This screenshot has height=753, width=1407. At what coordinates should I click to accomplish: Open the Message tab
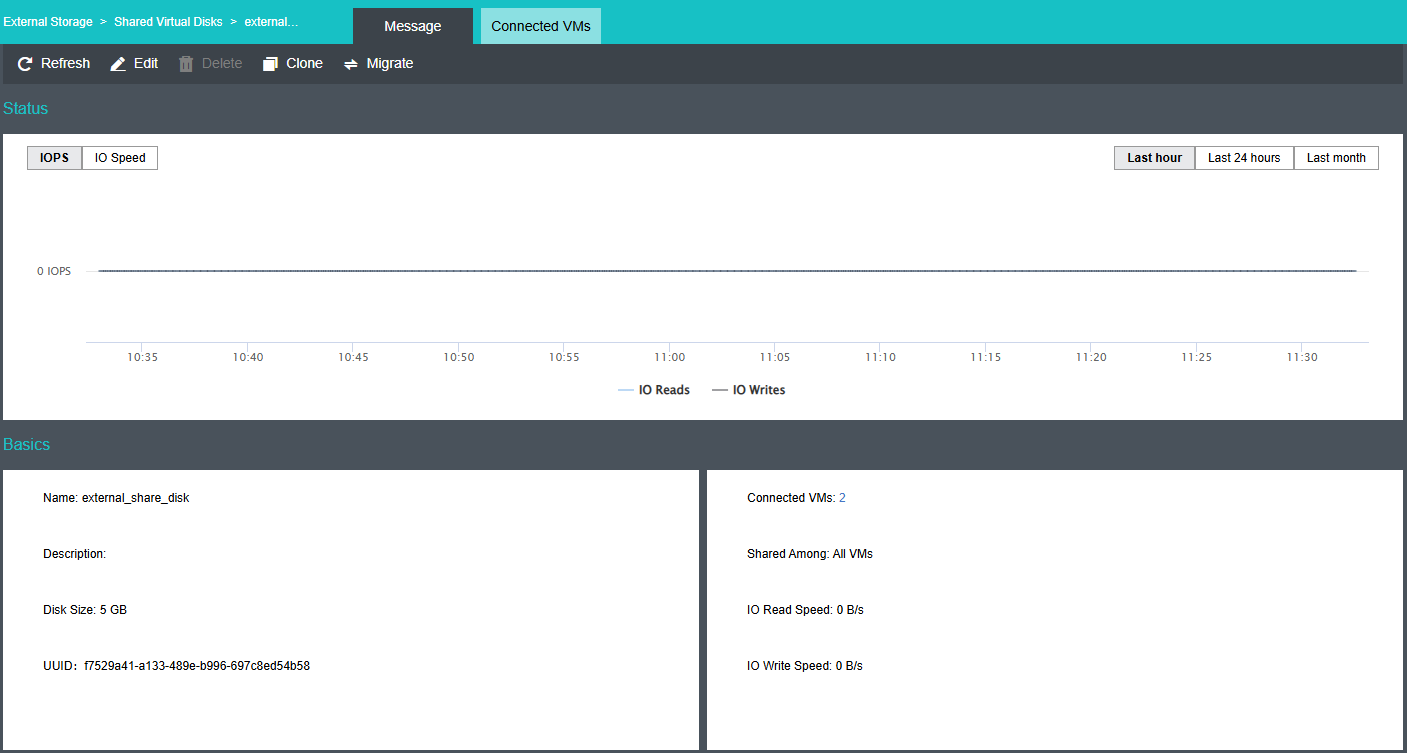pos(412,26)
